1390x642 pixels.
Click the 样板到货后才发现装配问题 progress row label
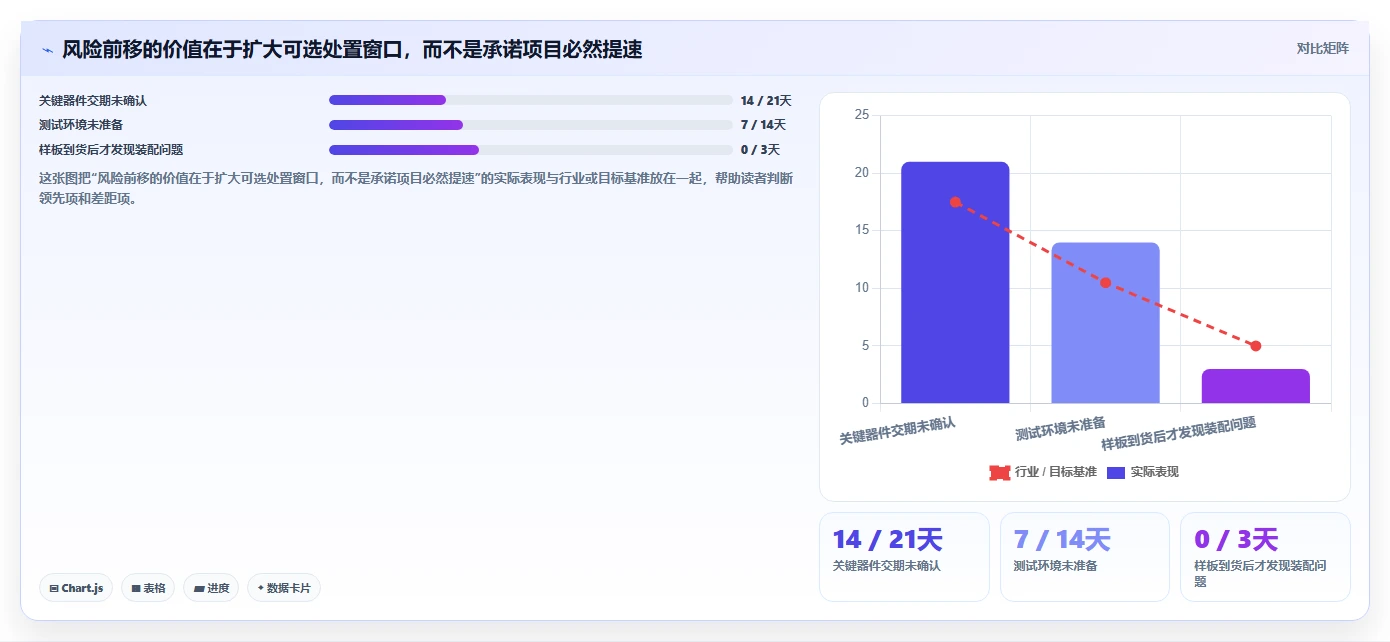pos(111,150)
